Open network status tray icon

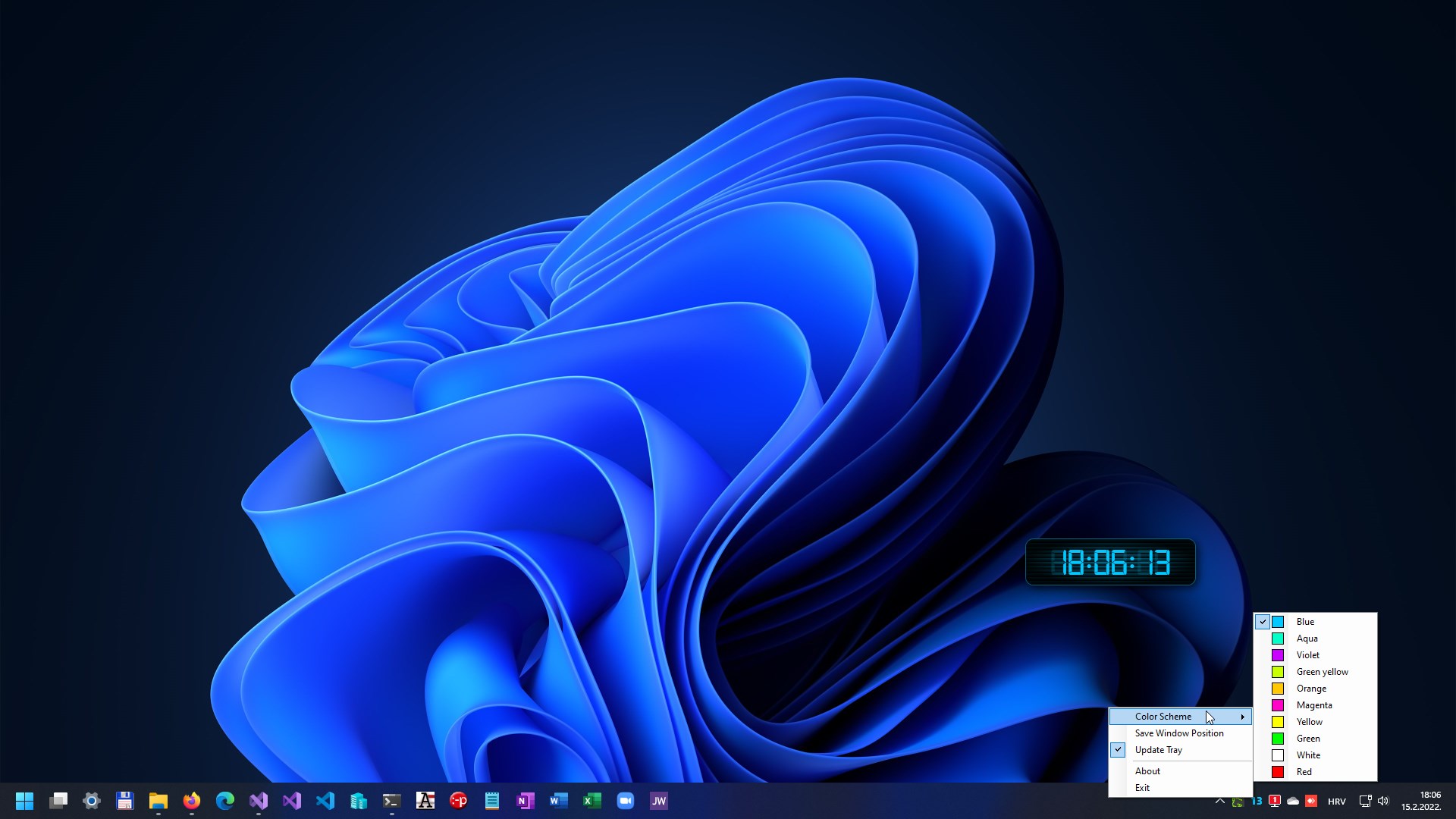[x=1365, y=802]
